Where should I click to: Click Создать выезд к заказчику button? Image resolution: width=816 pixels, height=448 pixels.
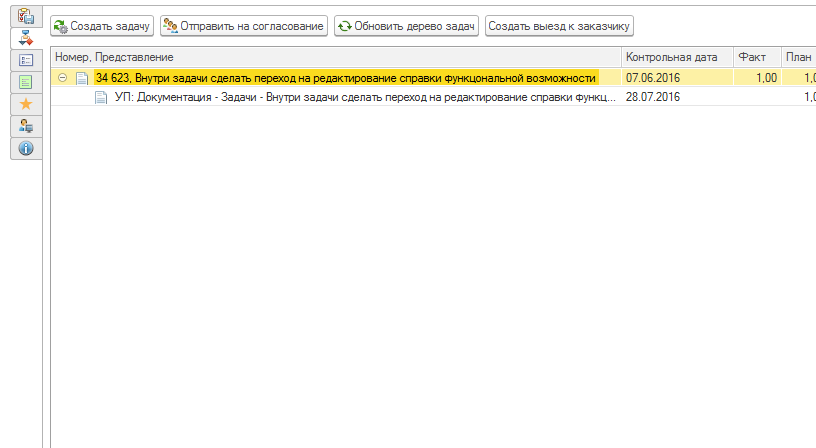(559, 25)
